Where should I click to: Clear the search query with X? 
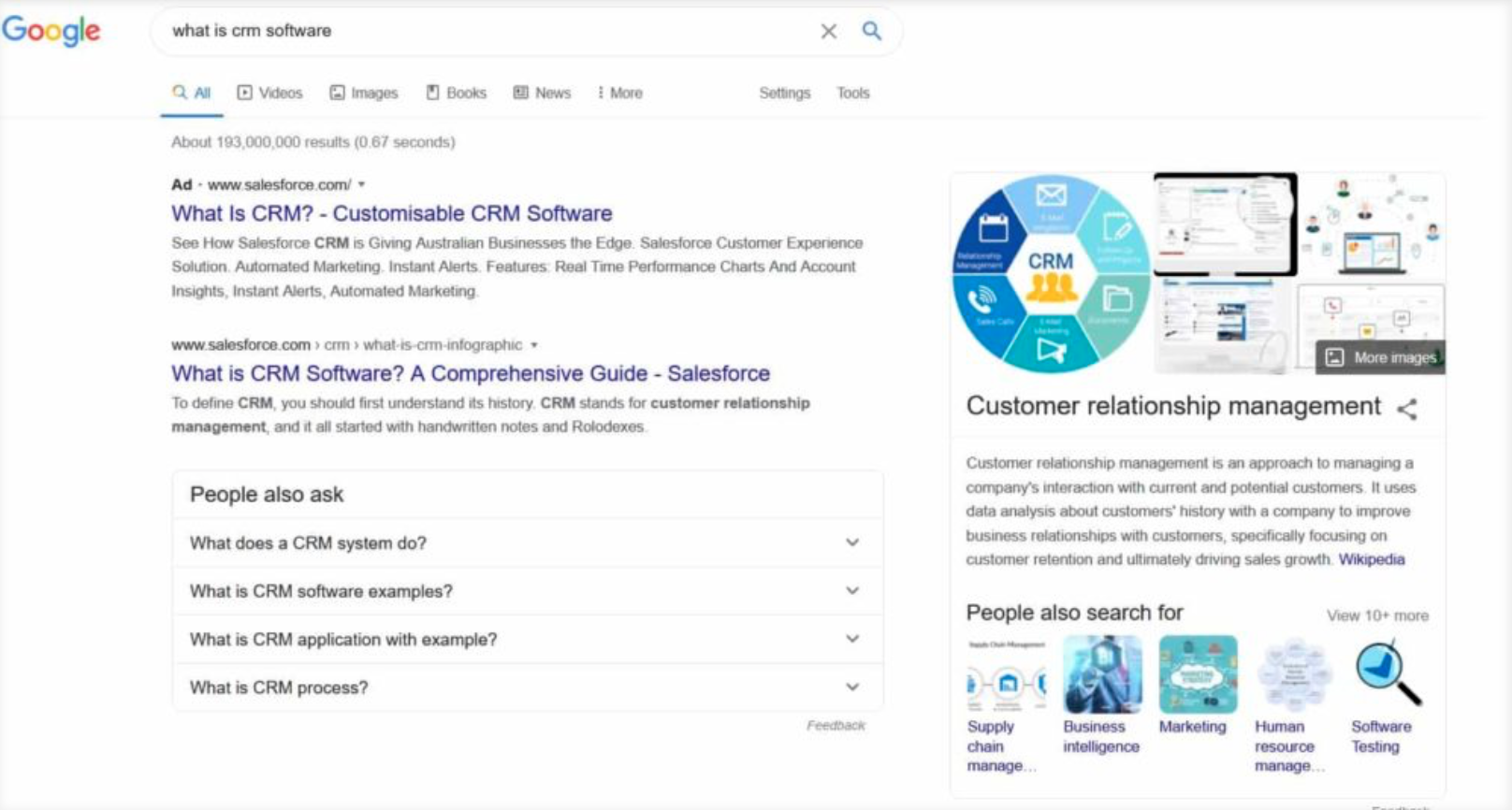[x=828, y=31]
